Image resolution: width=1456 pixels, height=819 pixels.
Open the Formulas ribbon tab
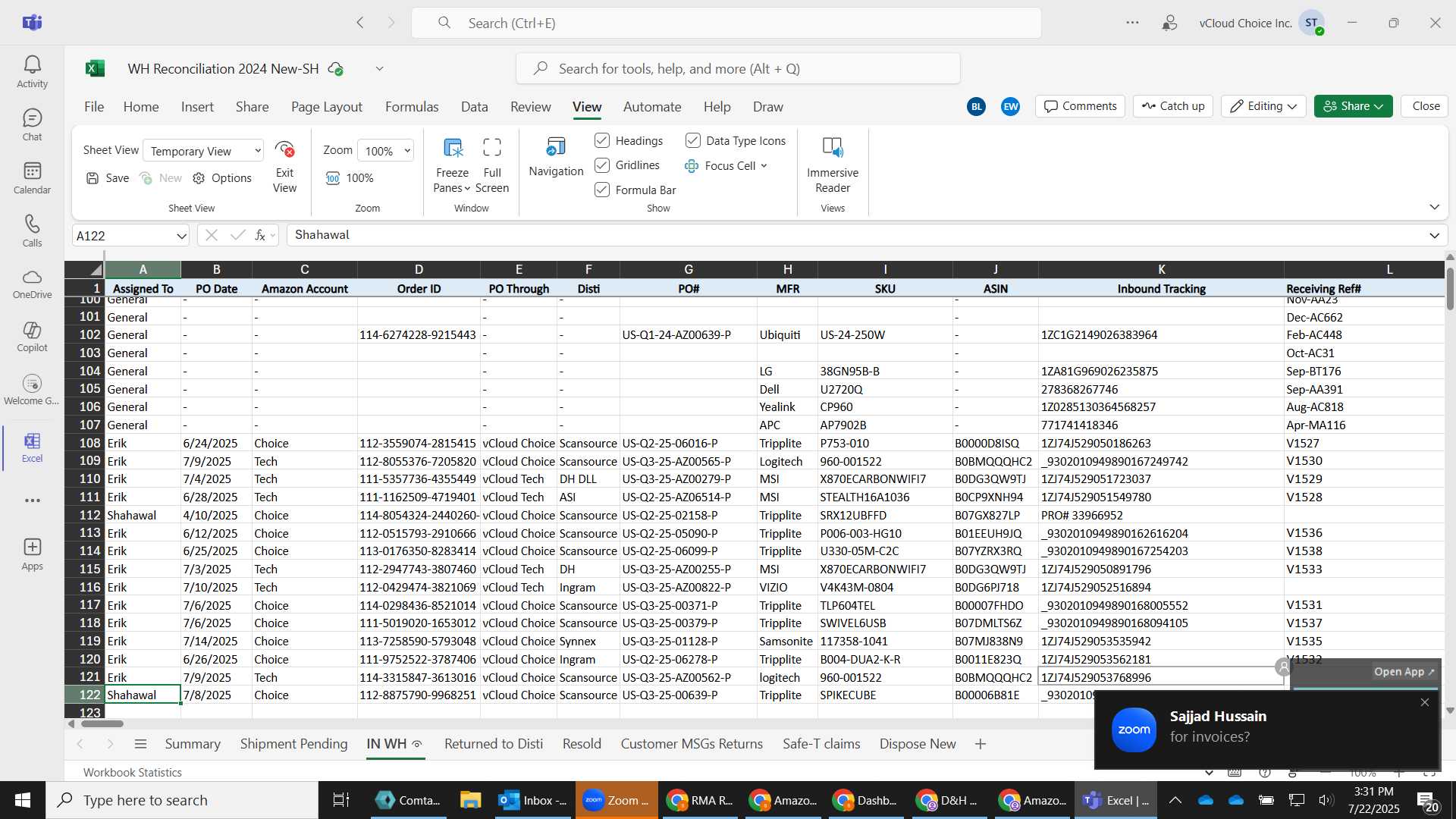412,107
